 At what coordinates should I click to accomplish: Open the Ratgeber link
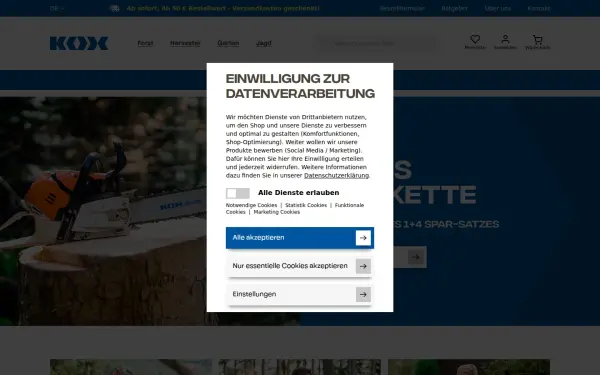pos(455,8)
